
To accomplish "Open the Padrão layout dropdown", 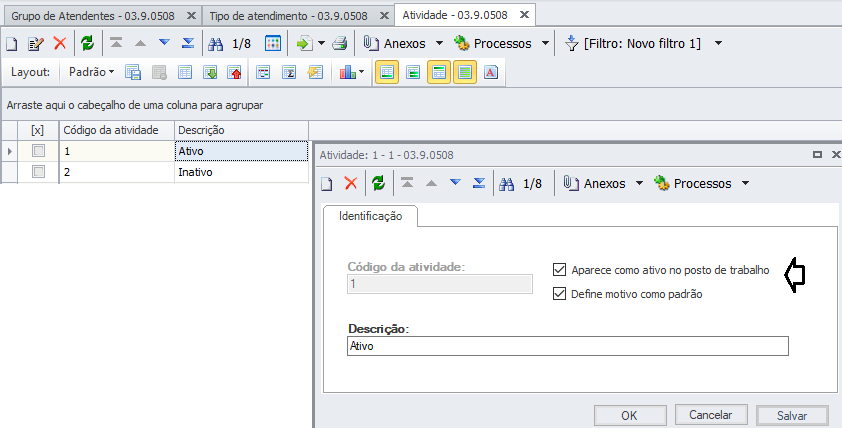I will [x=91, y=72].
